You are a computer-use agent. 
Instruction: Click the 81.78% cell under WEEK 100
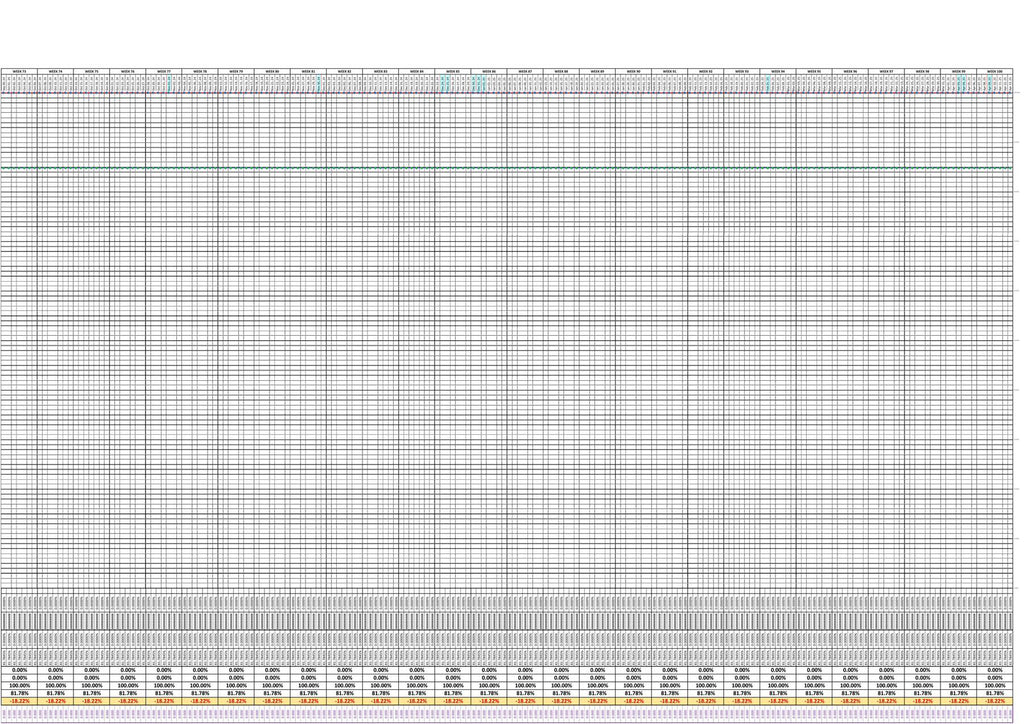pos(995,693)
